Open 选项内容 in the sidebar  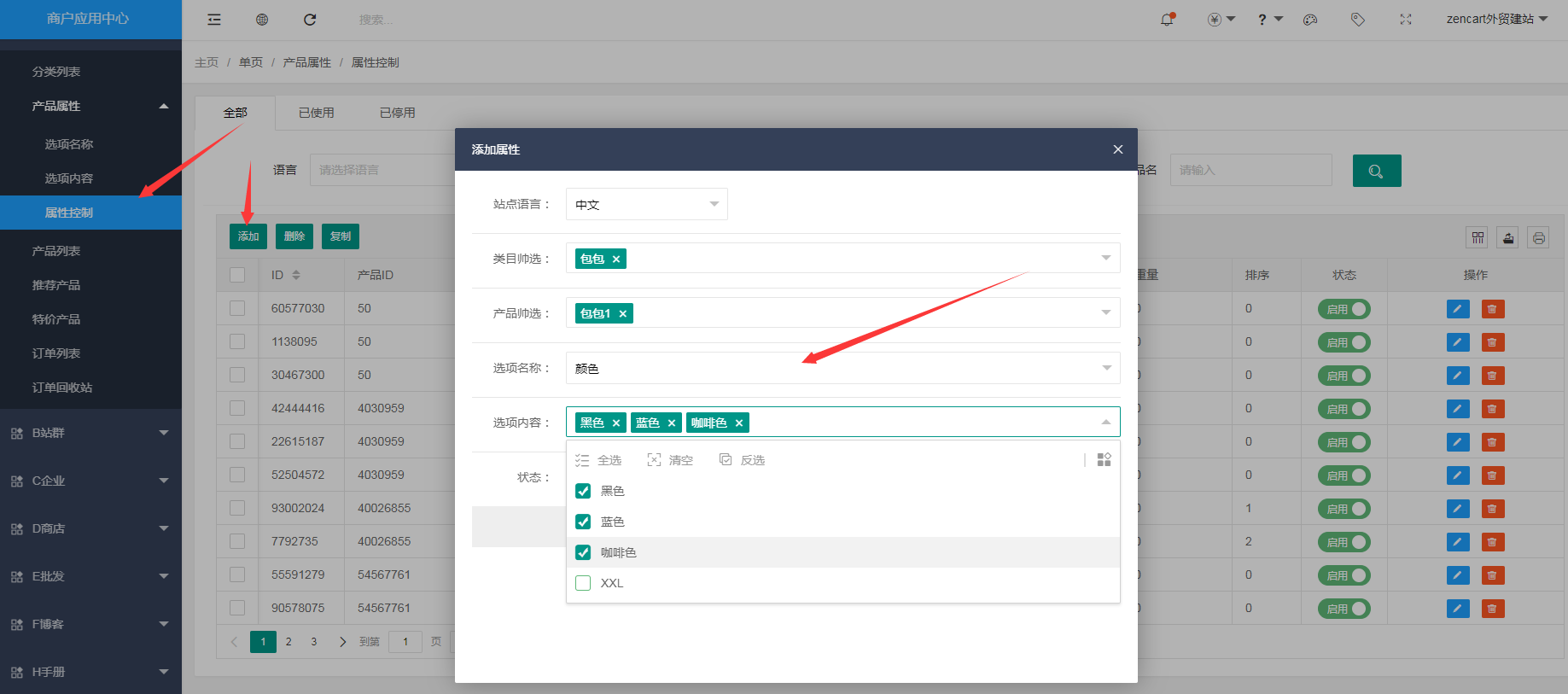[x=69, y=178]
